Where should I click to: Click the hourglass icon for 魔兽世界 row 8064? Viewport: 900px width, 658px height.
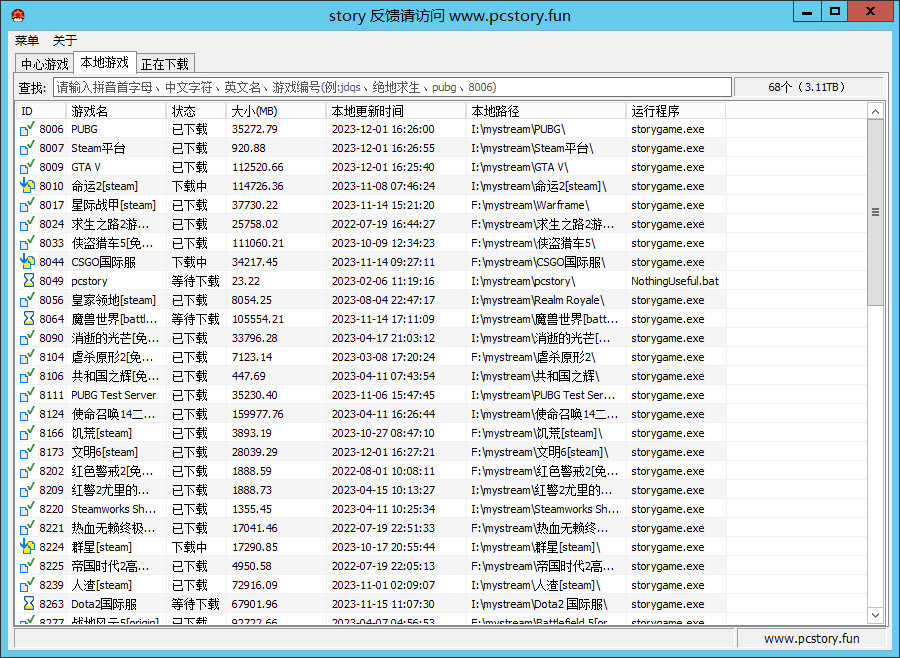(28, 319)
